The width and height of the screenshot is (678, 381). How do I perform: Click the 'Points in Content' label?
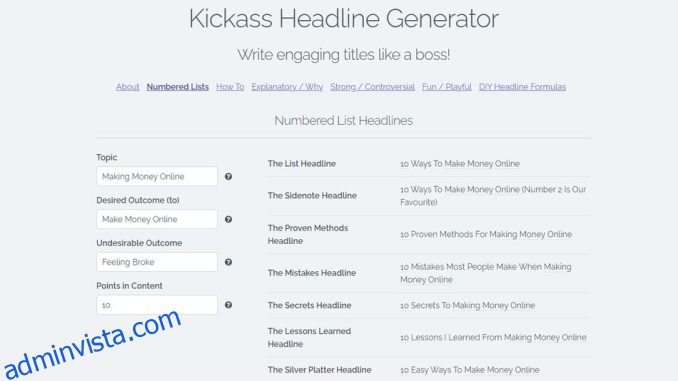(129, 286)
